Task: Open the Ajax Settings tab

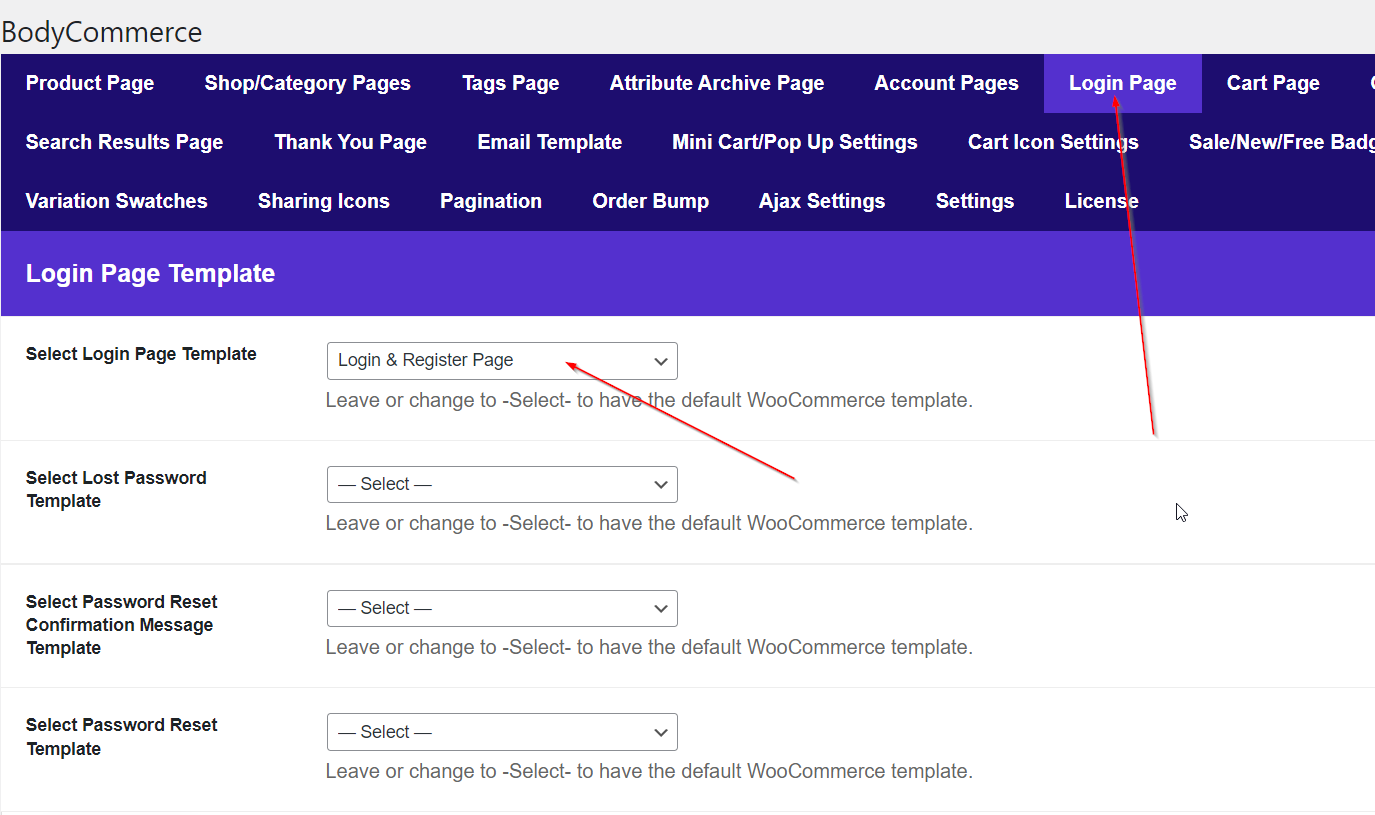Action: point(821,201)
